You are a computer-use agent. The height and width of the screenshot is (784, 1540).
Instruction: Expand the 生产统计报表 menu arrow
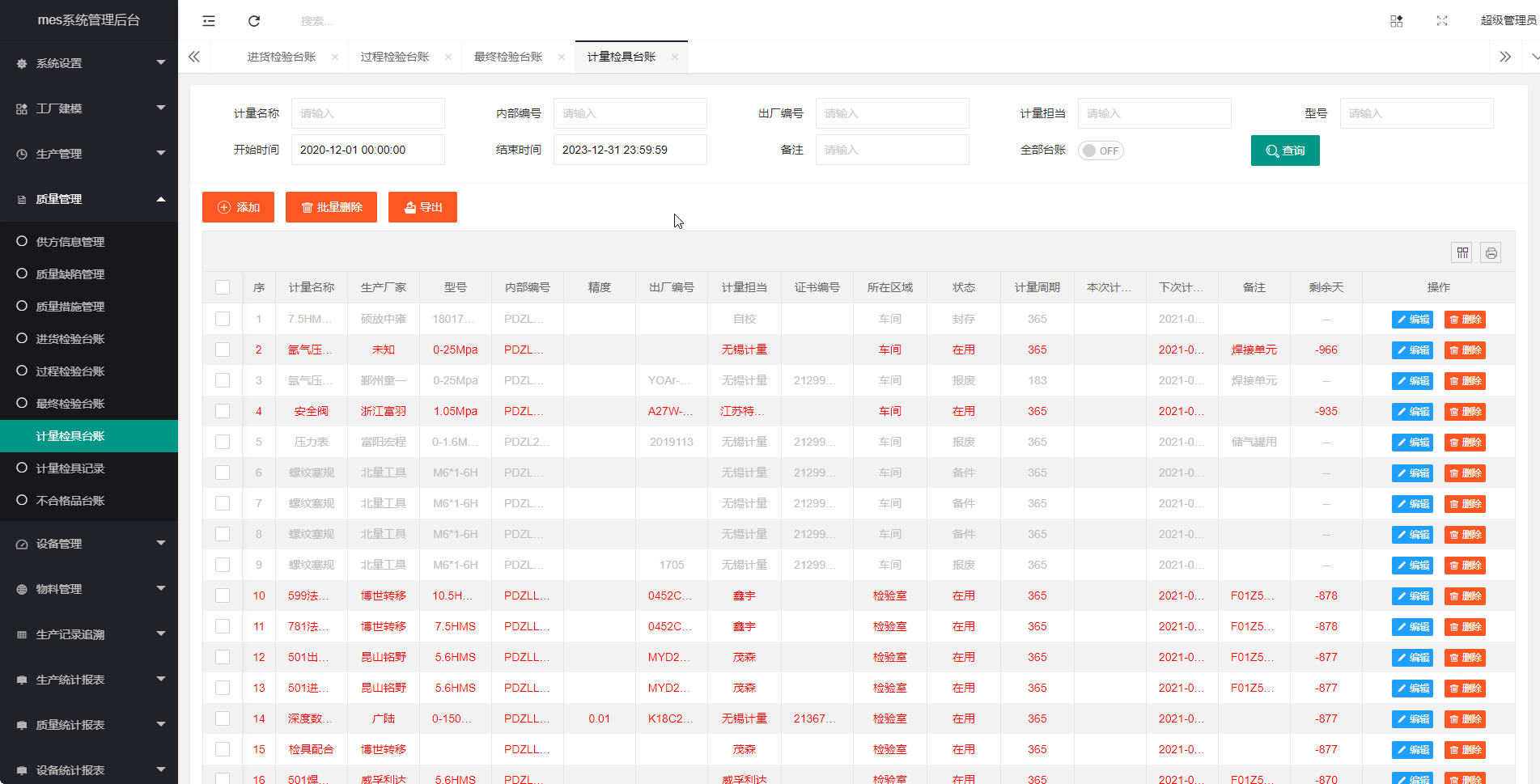coord(161,679)
